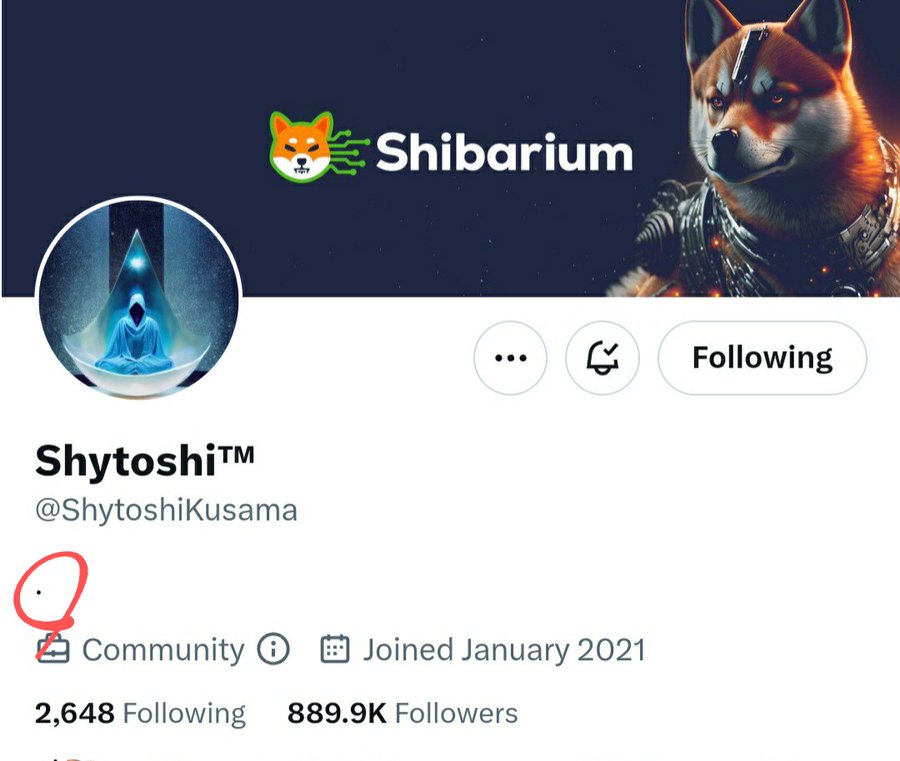The height and width of the screenshot is (761, 900).
Task: Click the Community label text
Action: click(163, 650)
